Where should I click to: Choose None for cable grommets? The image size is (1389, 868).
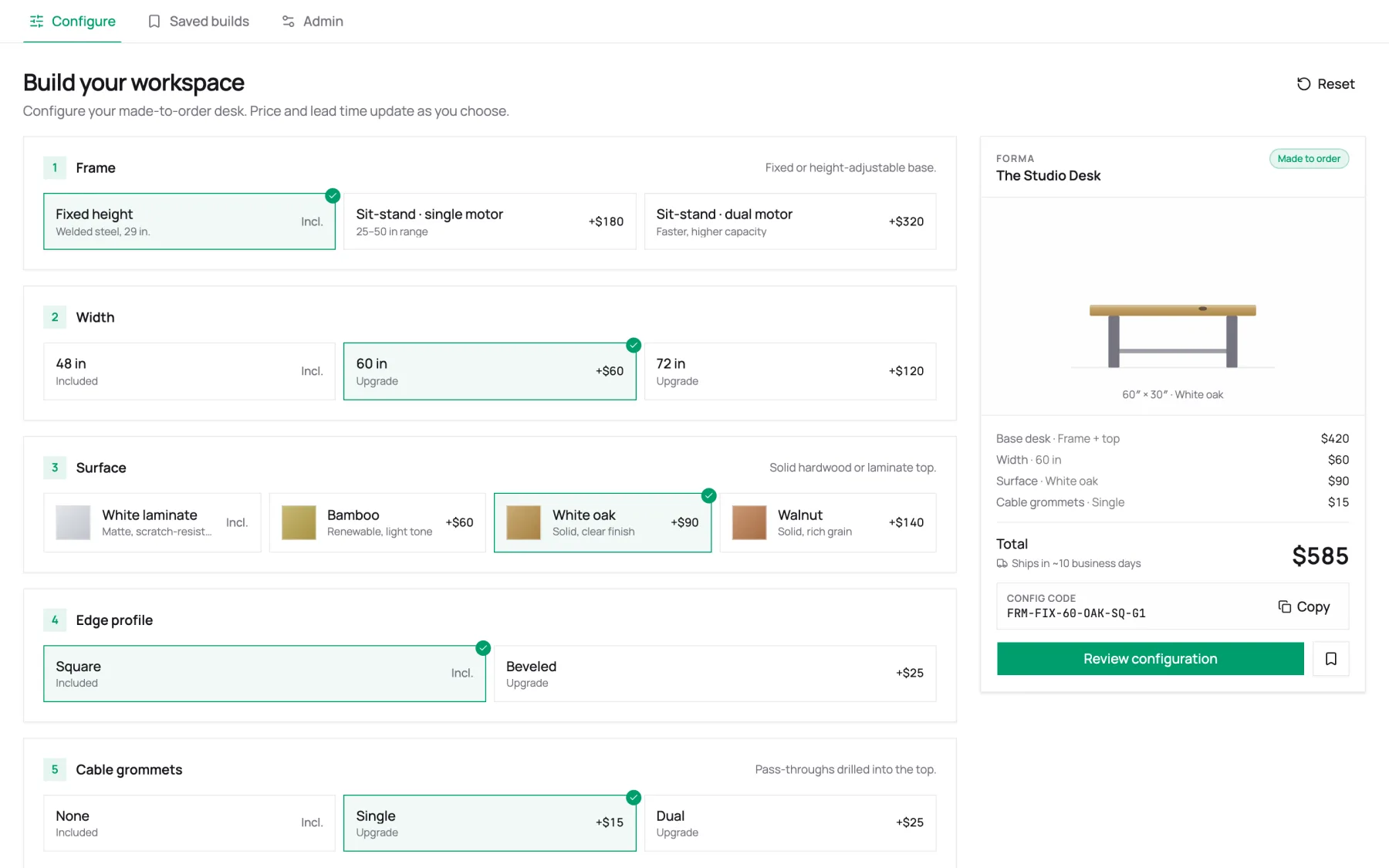(x=189, y=823)
